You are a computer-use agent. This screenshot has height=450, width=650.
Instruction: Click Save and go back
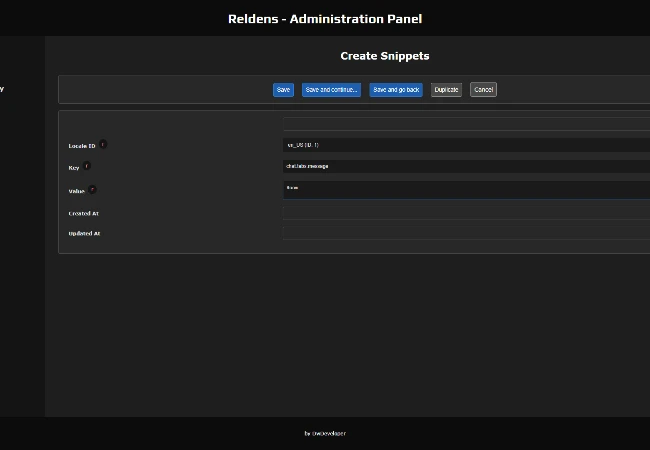(396, 90)
